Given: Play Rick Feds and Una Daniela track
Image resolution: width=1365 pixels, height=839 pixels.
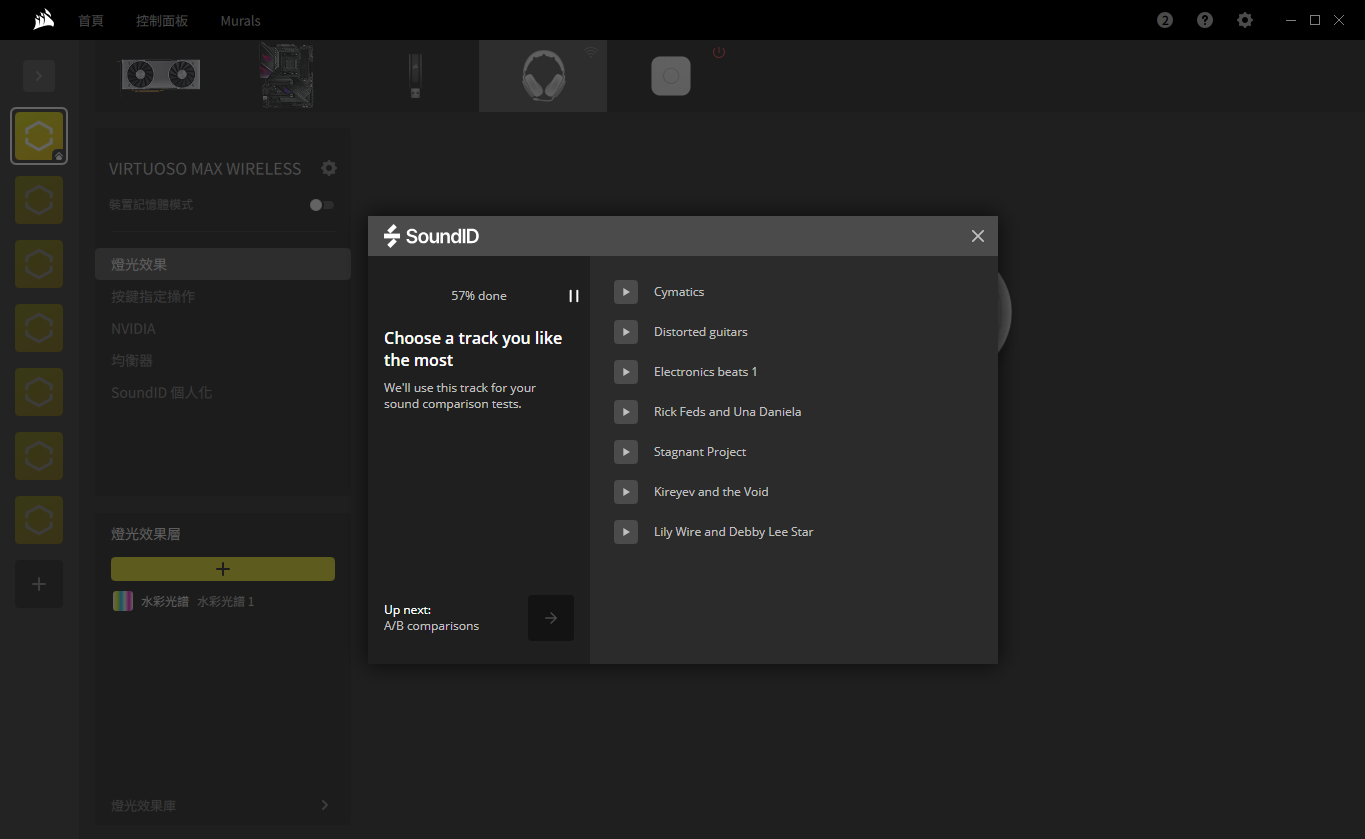Looking at the screenshot, I should click(x=625, y=412).
